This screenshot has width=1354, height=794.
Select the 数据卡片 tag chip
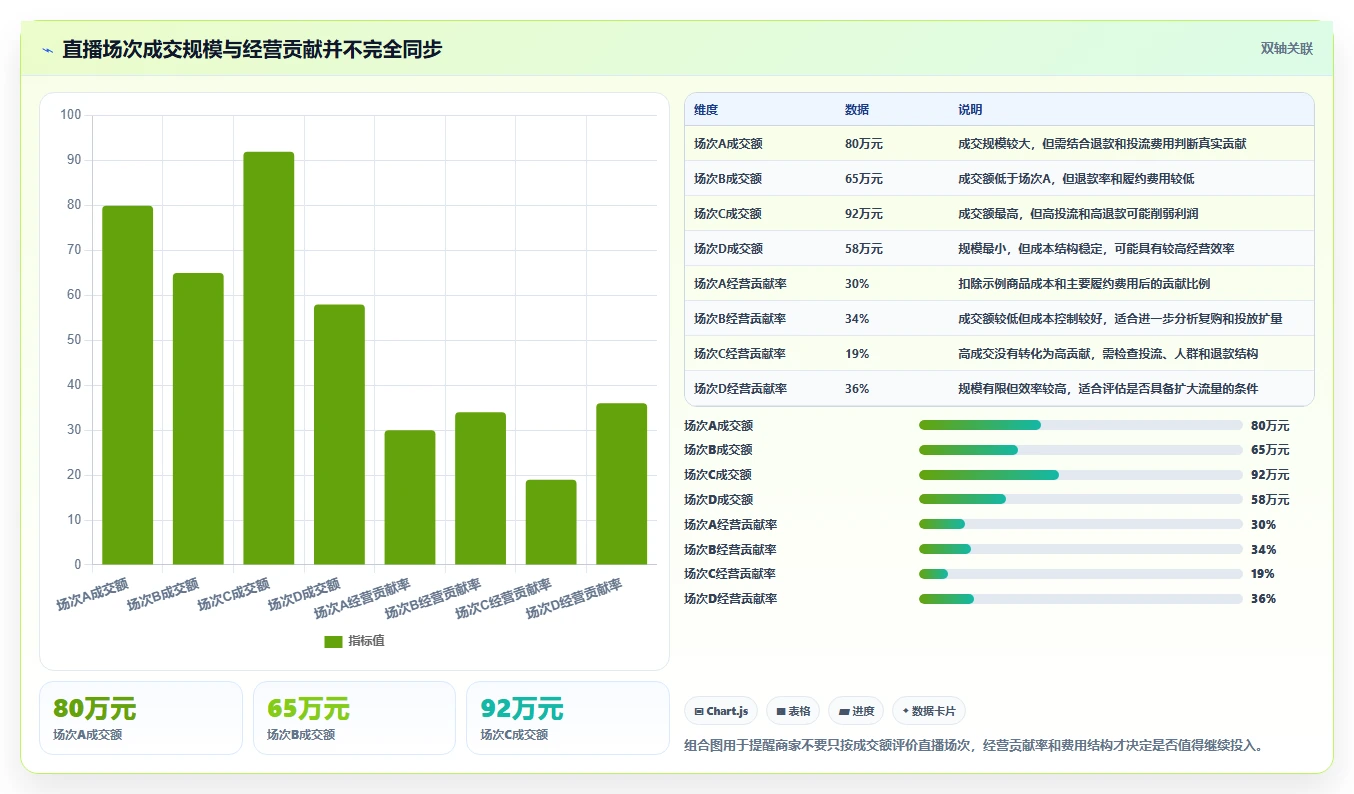928,711
